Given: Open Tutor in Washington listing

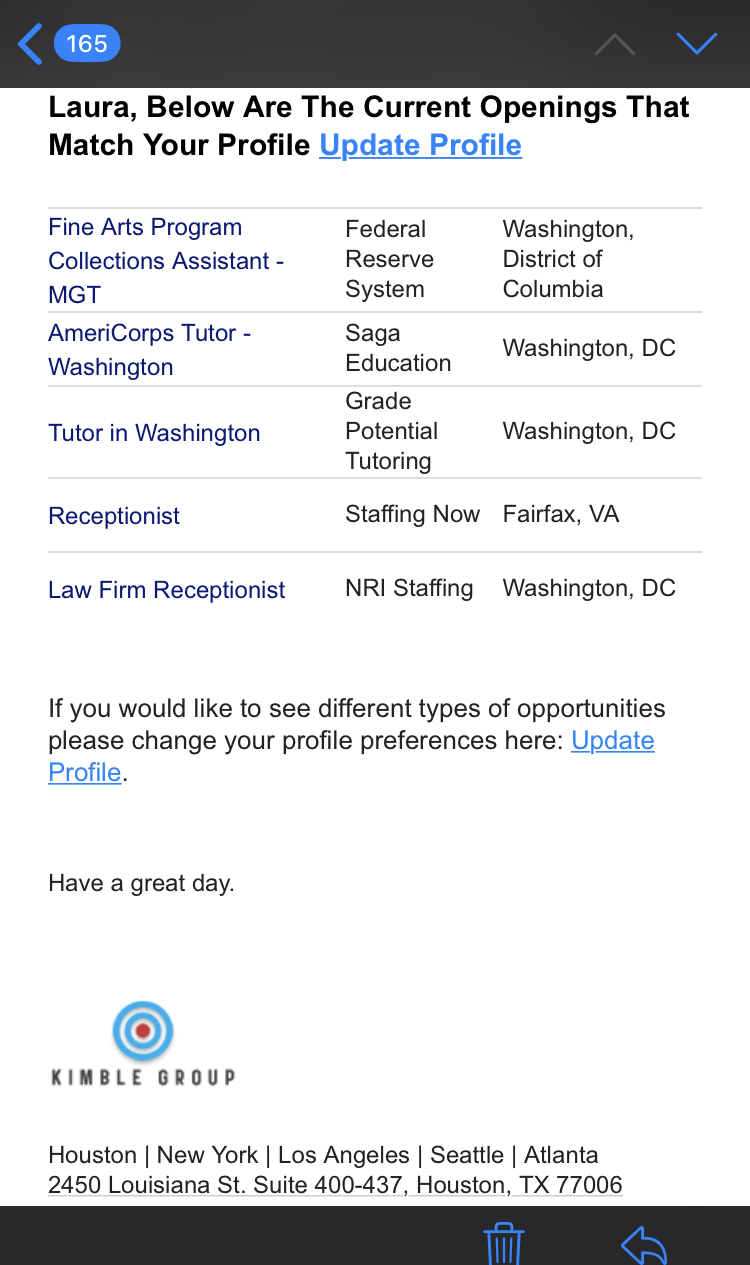Looking at the screenshot, I should 154,433.
